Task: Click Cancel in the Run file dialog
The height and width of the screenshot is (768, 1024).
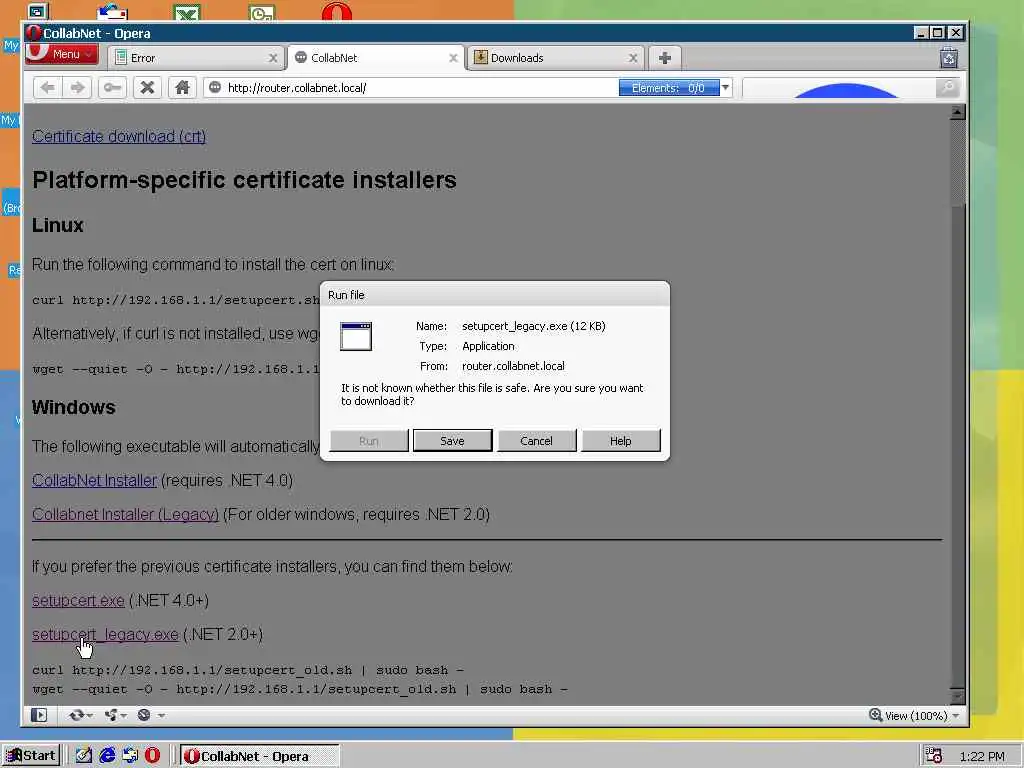Action: coord(536,441)
